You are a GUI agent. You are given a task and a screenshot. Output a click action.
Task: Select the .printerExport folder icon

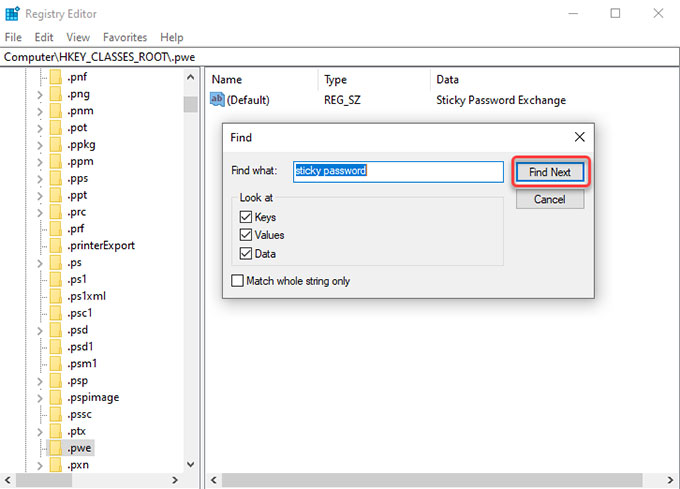point(56,246)
